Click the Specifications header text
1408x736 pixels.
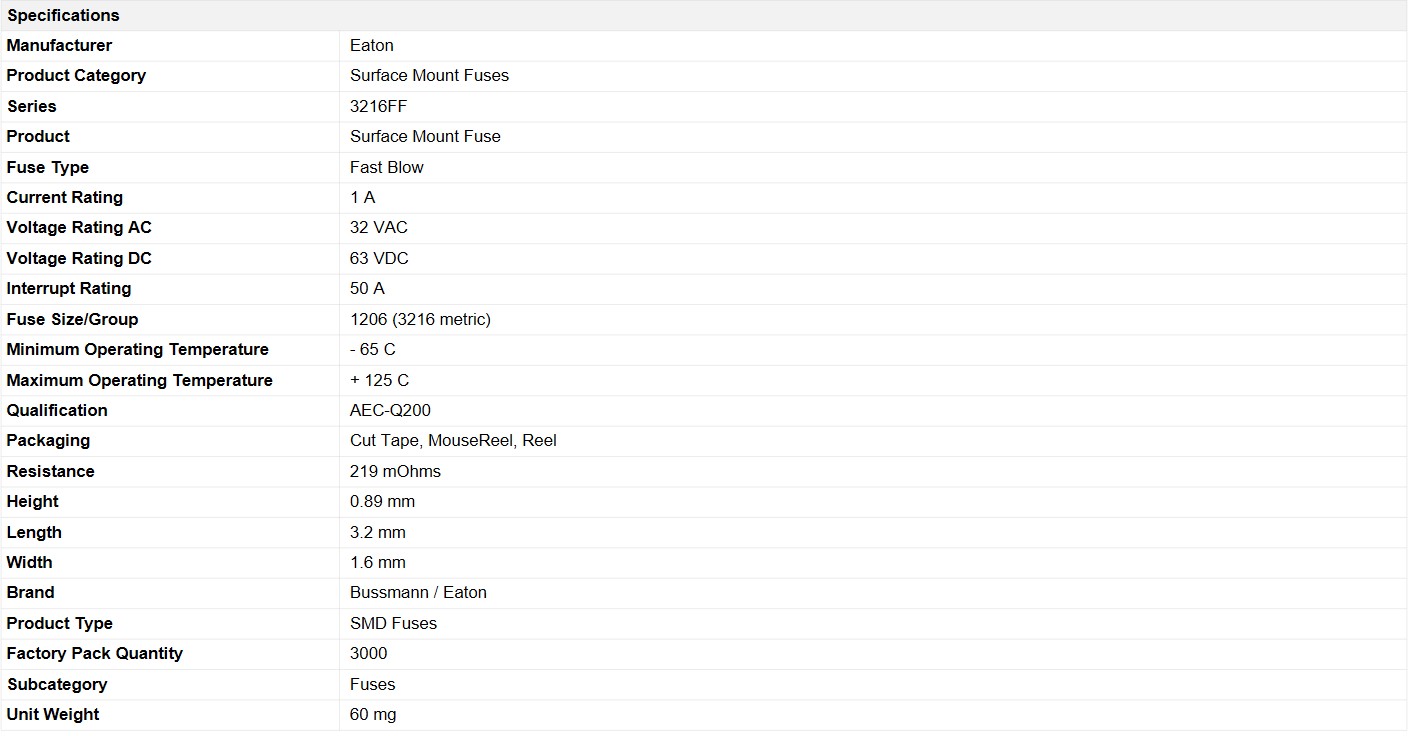point(63,15)
